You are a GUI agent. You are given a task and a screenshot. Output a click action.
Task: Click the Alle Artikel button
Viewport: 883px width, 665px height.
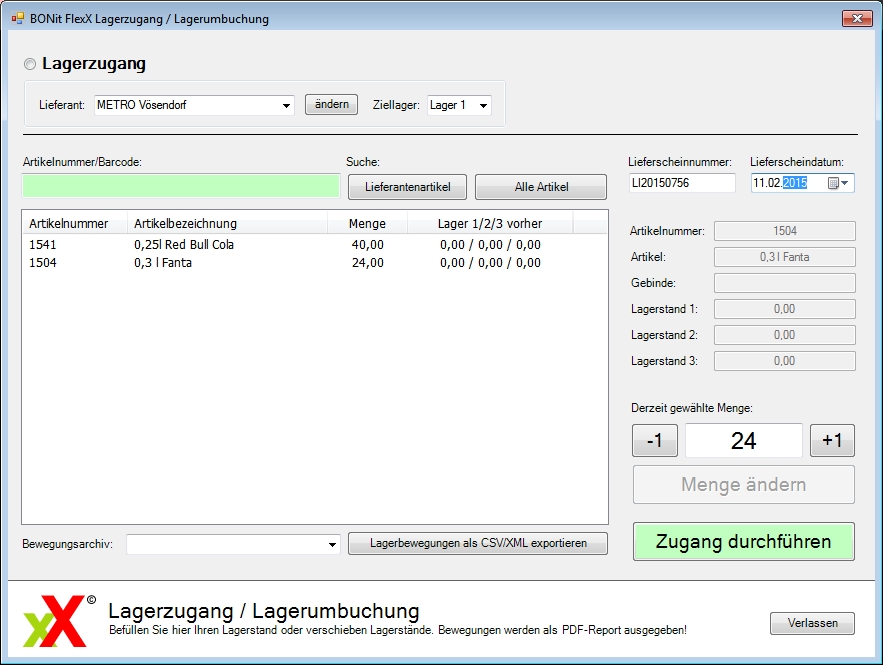[x=540, y=187]
